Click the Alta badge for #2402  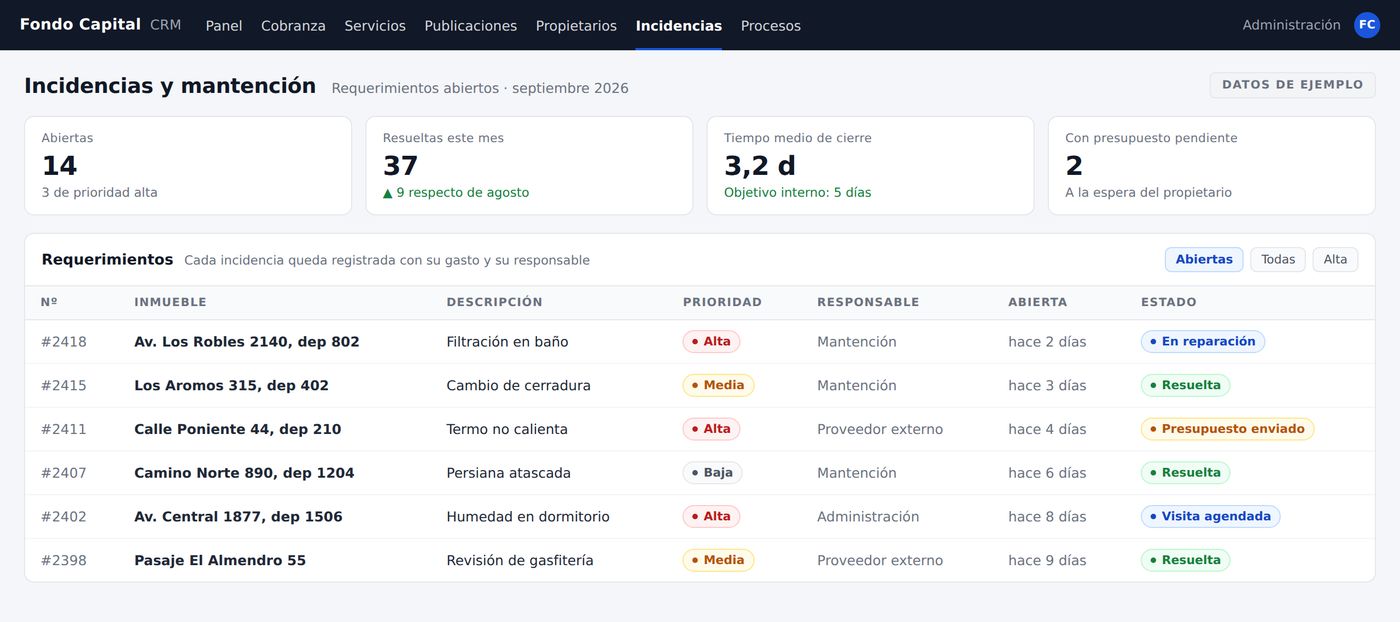click(x=711, y=517)
